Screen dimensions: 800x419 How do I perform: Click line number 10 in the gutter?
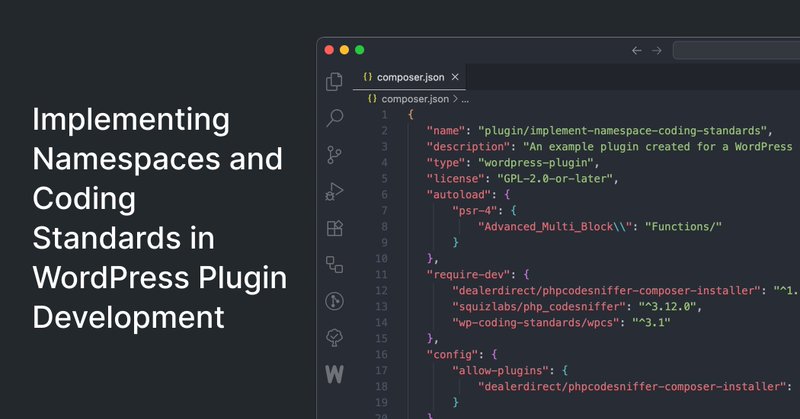pos(381,259)
